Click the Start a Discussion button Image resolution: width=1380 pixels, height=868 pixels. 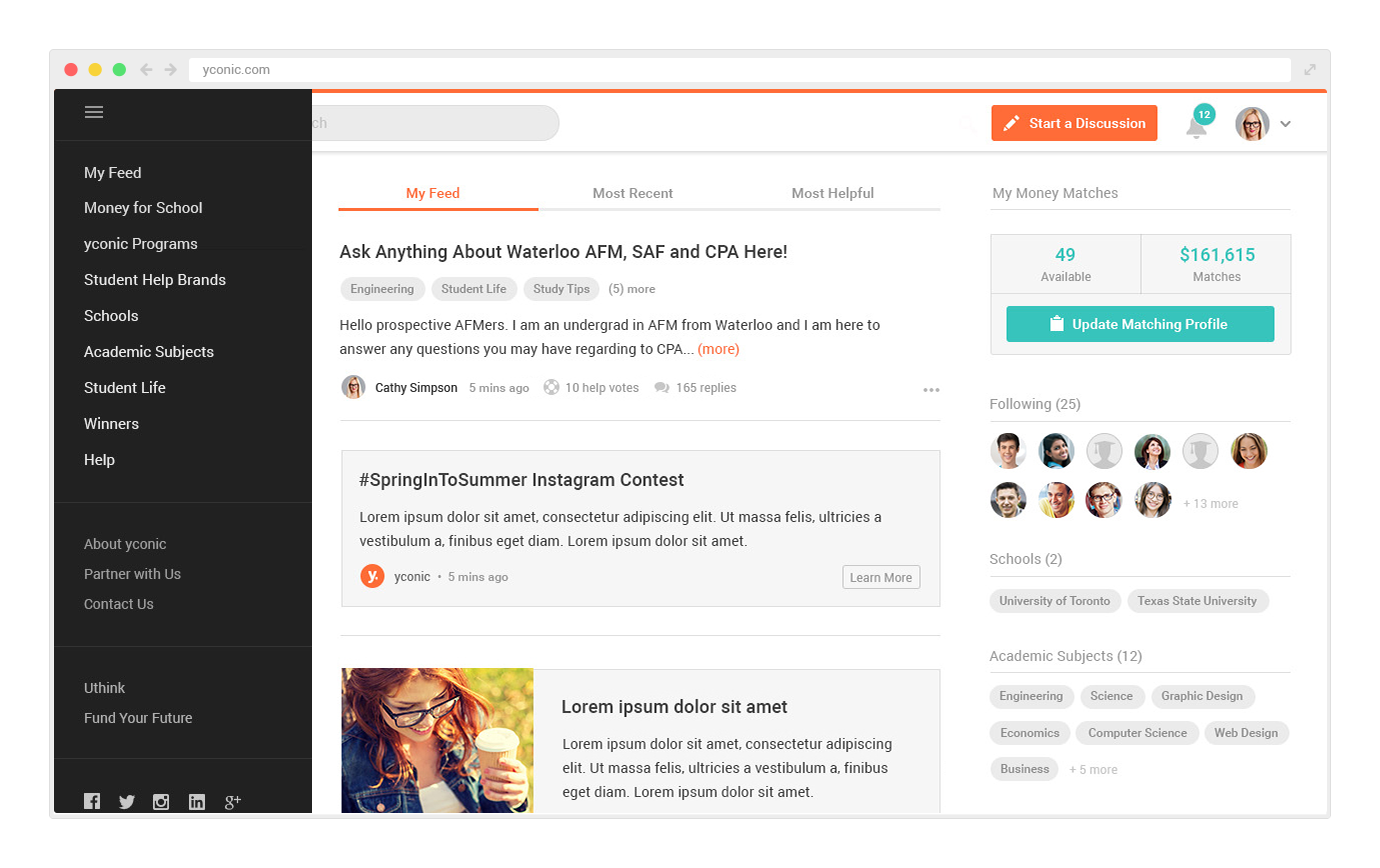pyautogui.click(x=1074, y=123)
